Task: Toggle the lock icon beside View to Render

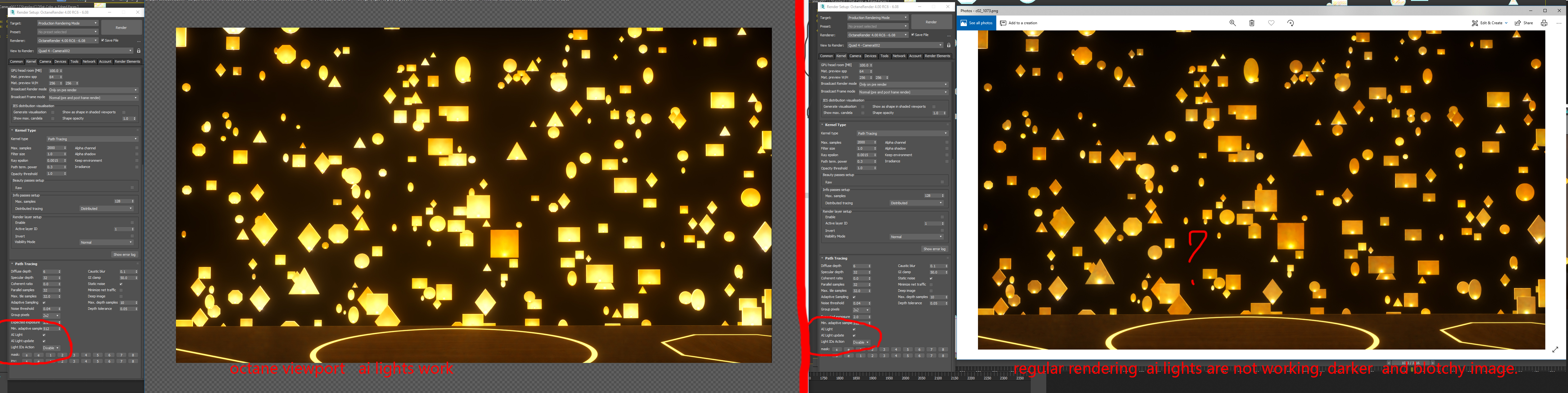Action: click(x=139, y=51)
